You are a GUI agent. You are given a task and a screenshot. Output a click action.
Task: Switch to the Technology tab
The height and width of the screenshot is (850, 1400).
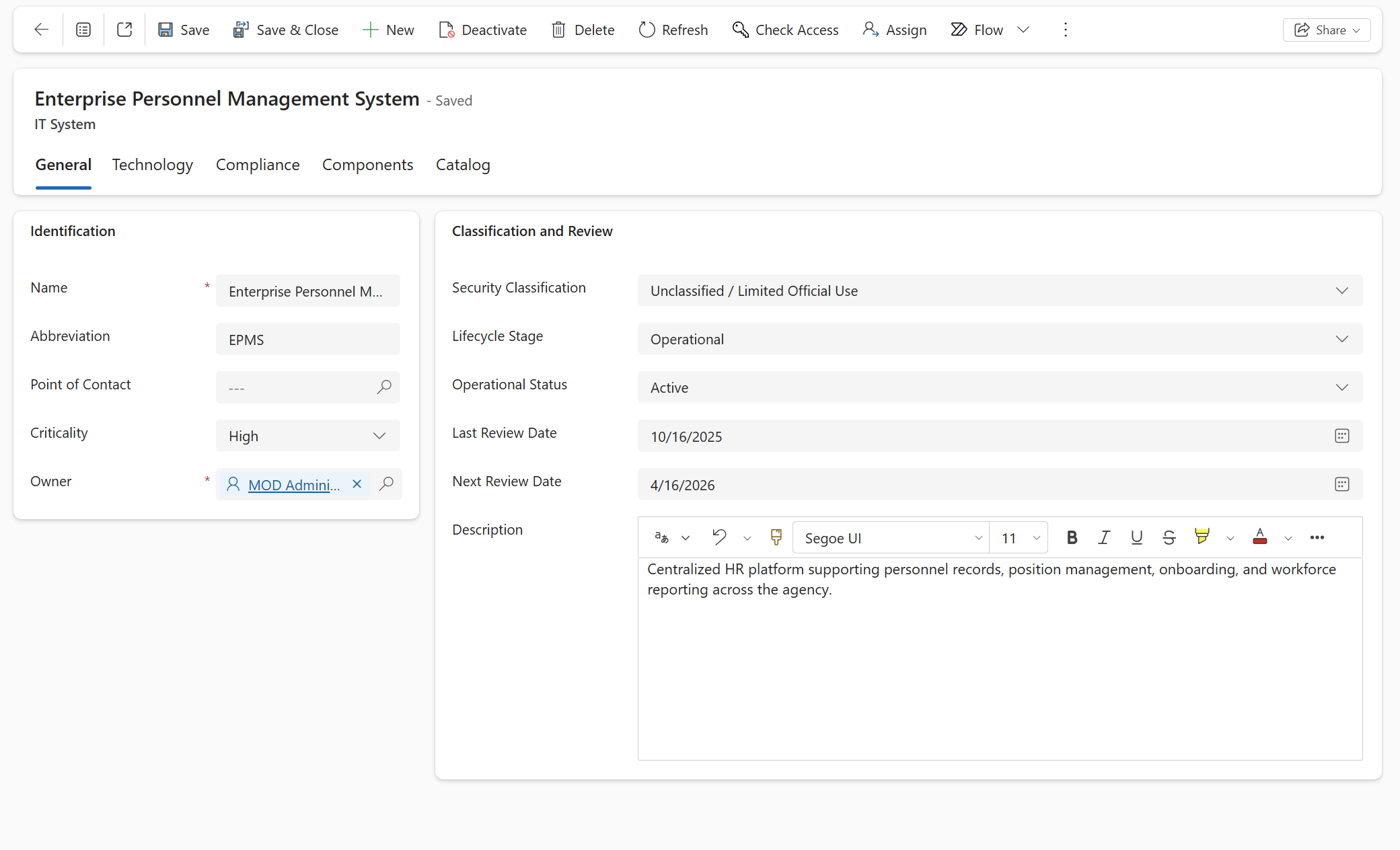pyautogui.click(x=153, y=165)
